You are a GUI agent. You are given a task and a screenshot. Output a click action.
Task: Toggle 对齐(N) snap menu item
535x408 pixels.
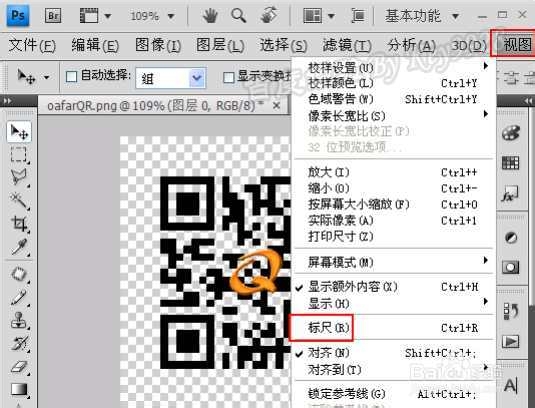pos(394,353)
